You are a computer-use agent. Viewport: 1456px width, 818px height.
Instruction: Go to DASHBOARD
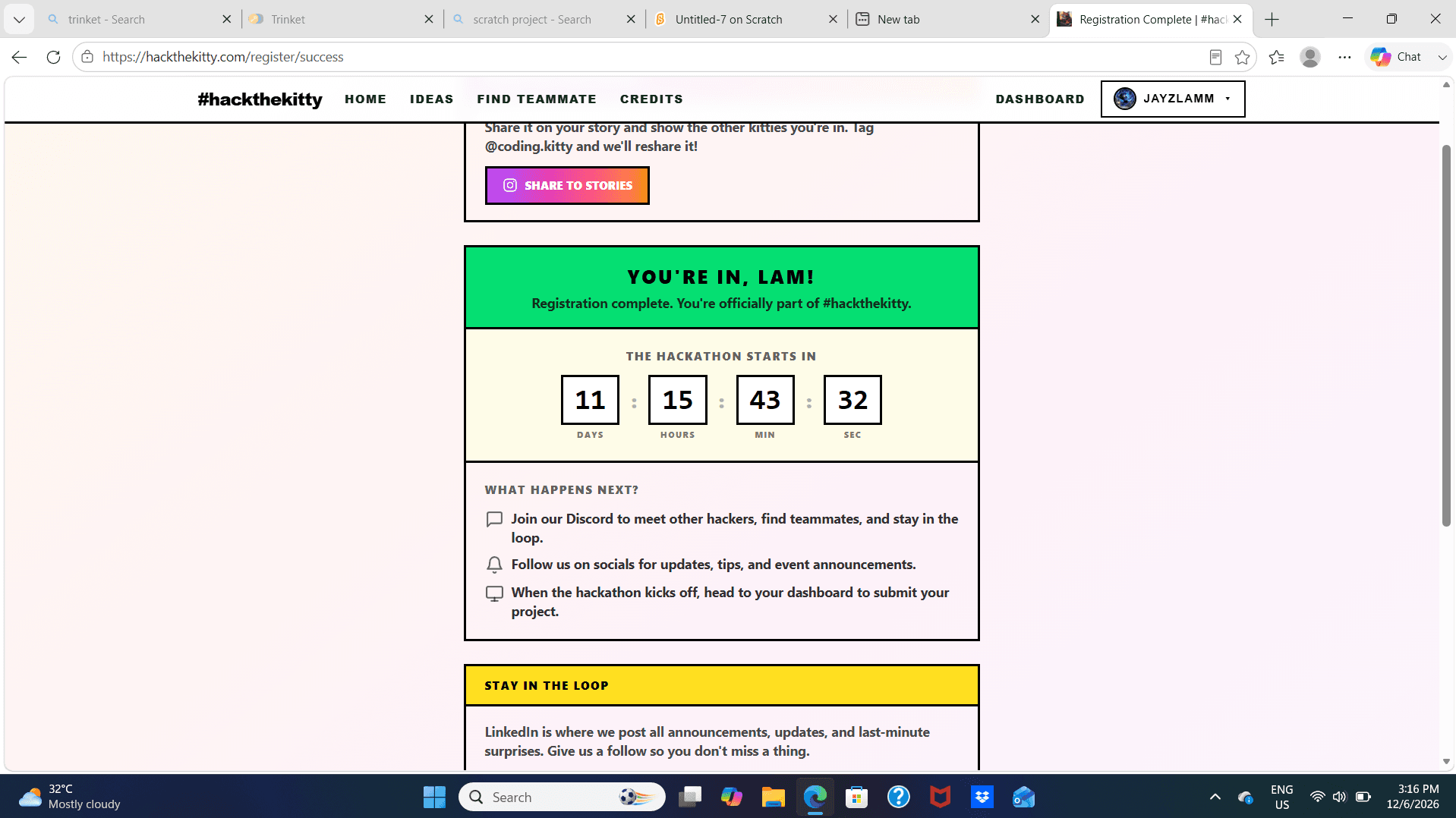coord(1040,99)
